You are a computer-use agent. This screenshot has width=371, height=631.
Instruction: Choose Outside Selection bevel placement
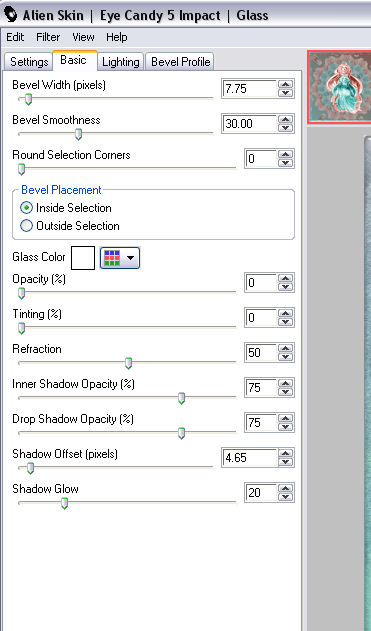click(26, 226)
